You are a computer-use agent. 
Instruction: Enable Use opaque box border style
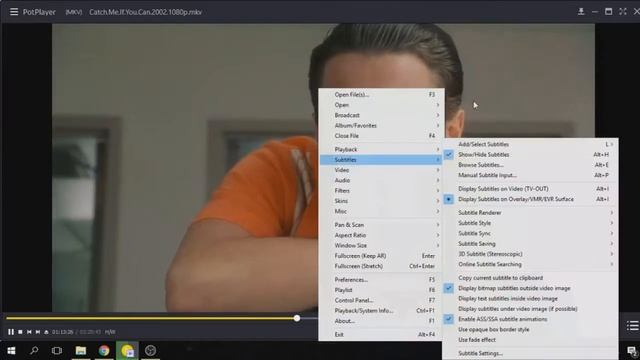click(530, 329)
